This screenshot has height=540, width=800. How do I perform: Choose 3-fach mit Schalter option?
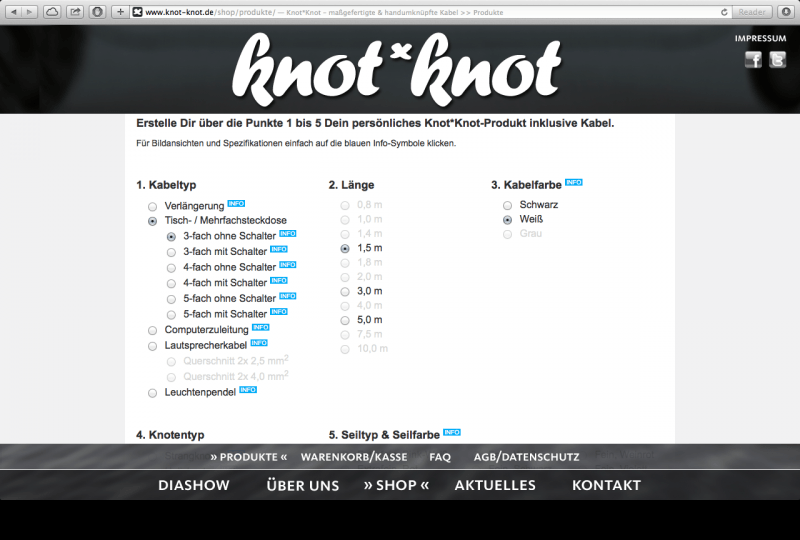coord(171,253)
